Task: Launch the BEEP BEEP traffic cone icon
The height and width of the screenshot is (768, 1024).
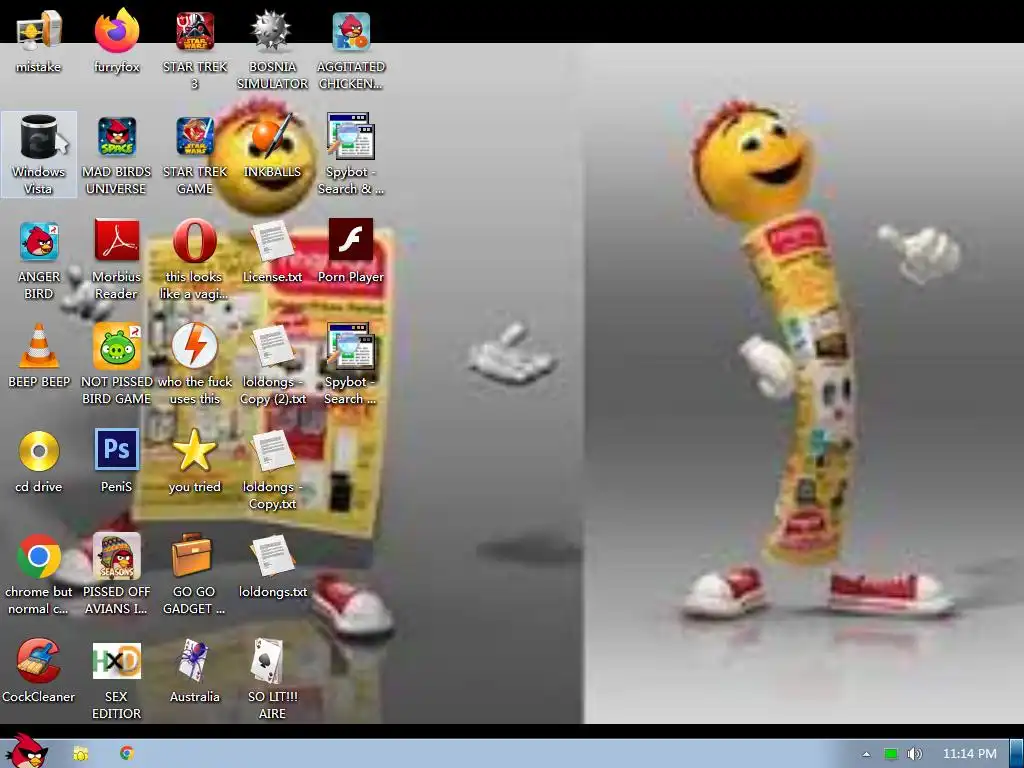Action: point(39,346)
